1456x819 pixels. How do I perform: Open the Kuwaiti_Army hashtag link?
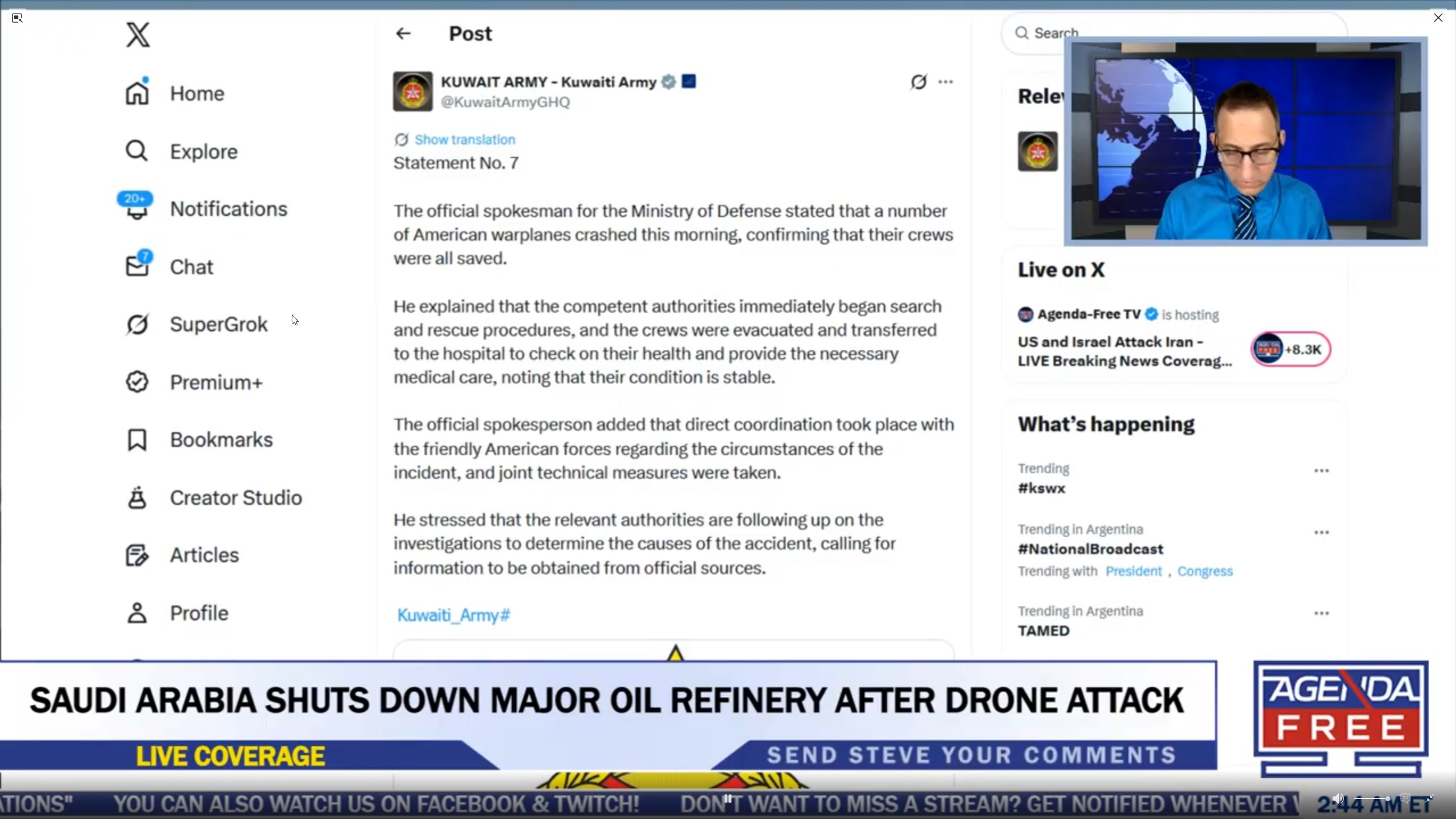click(x=453, y=615)
